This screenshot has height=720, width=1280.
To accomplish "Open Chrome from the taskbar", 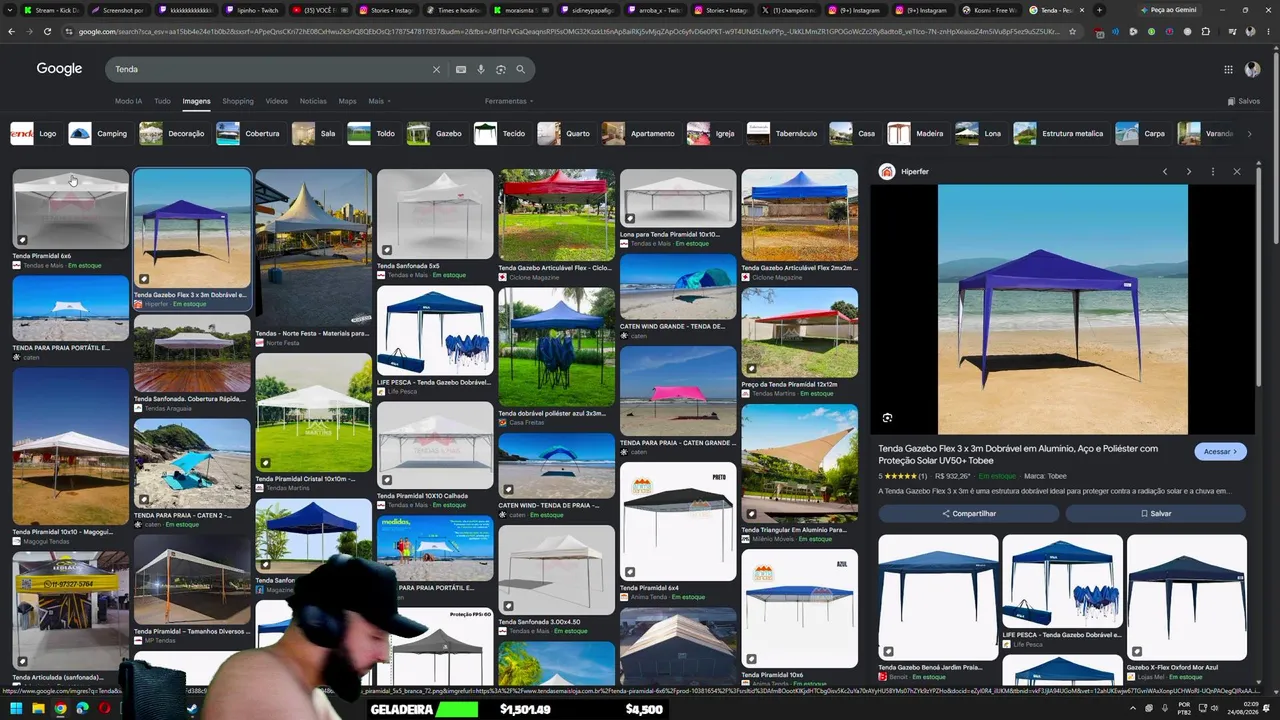I will [x=60, y=708].
